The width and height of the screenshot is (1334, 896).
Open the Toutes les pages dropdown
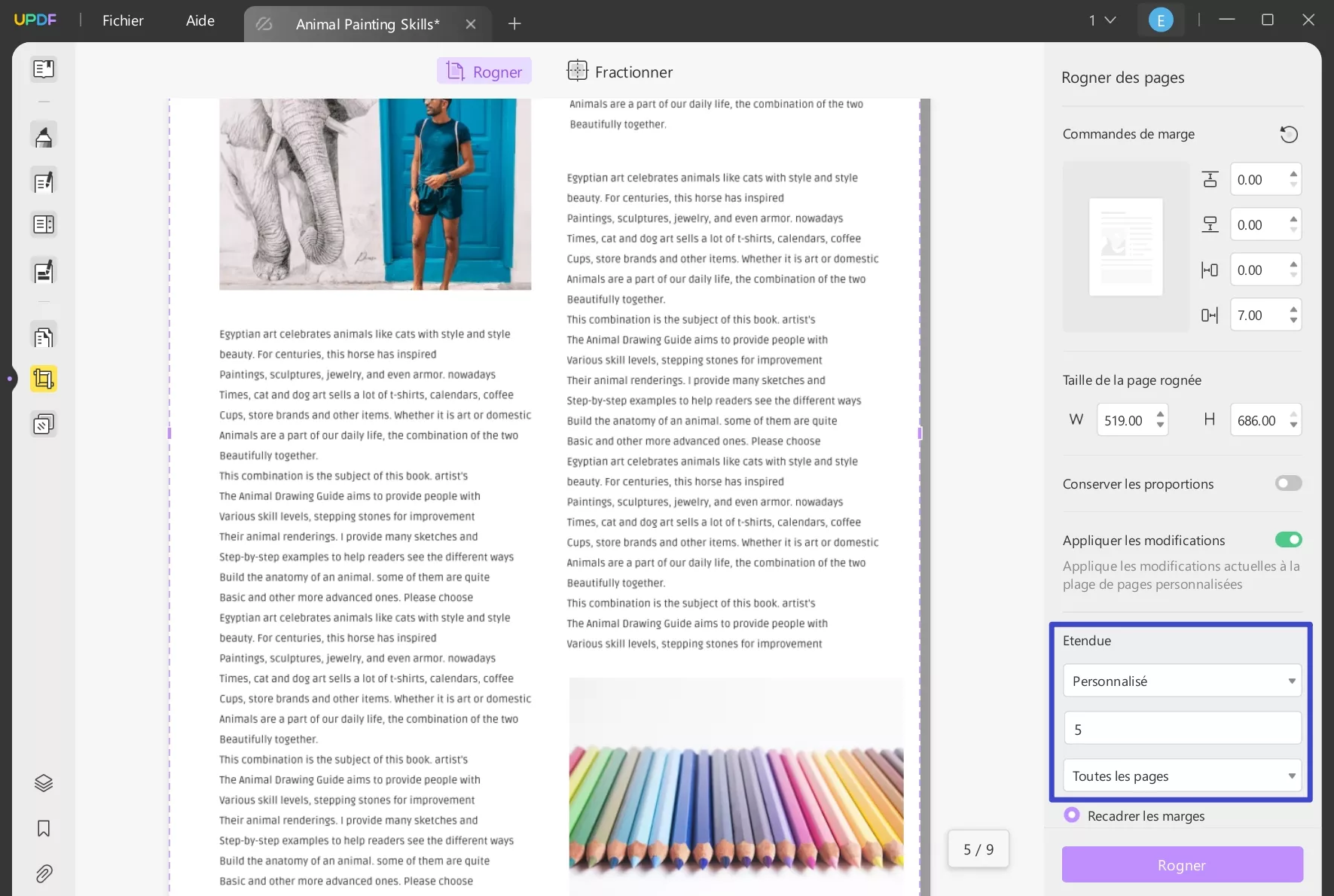click(1180, 776)
